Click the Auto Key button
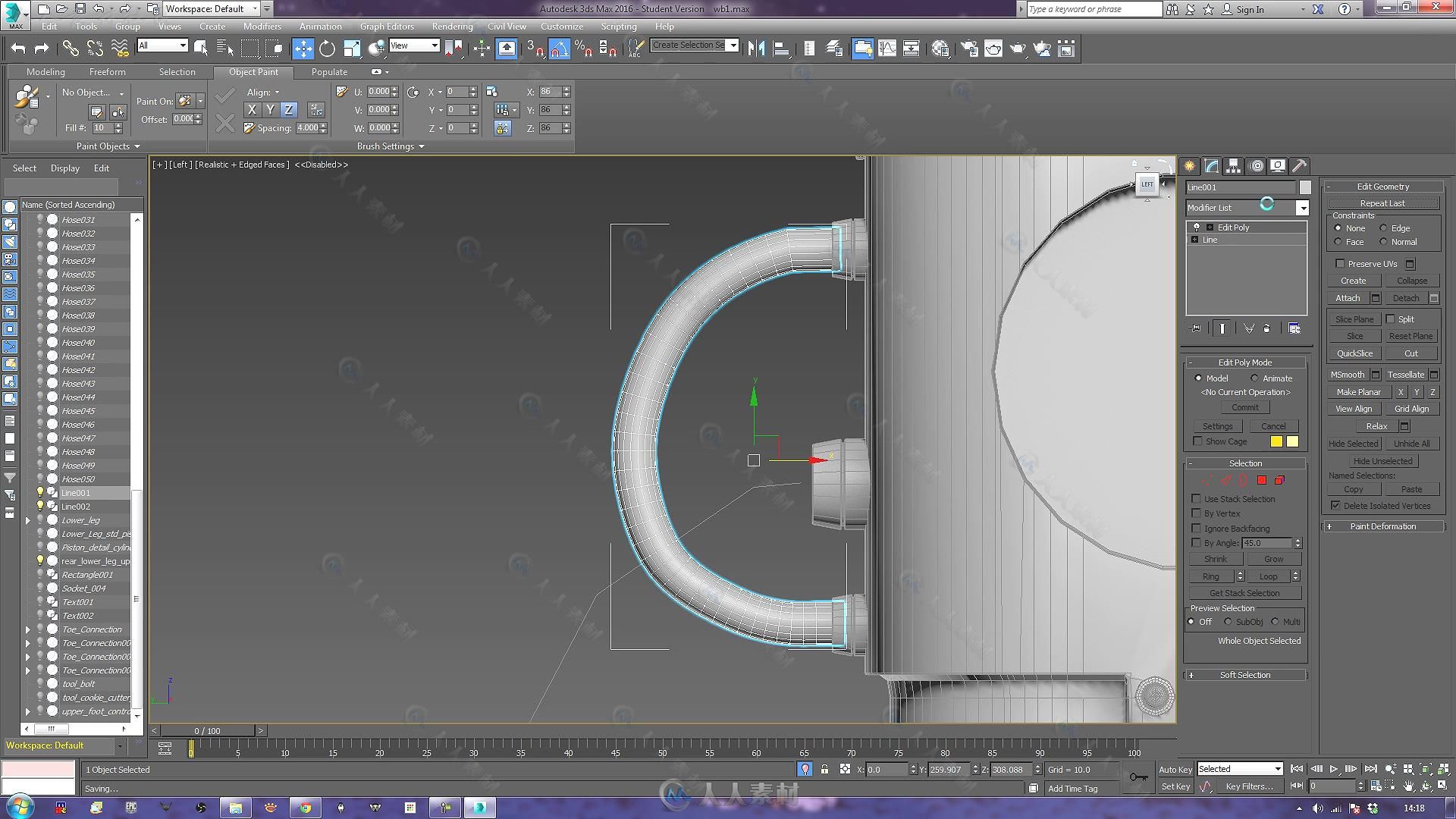Image resolution: width=1456 pixels, height=819 pixels. pos(1175,770)
